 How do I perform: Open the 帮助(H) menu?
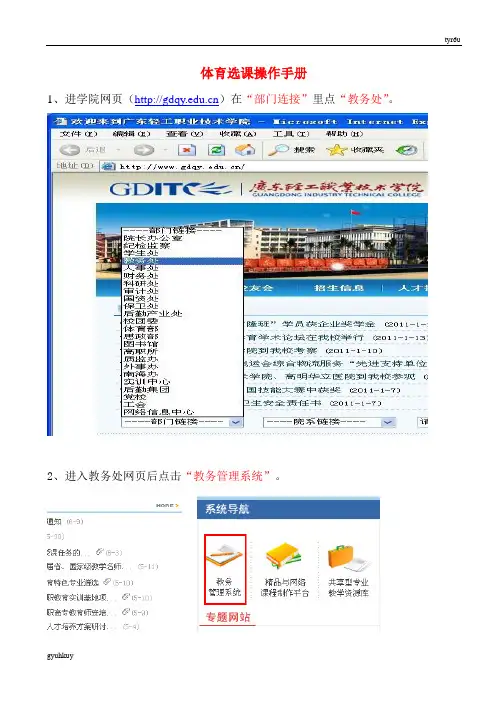(x=344, y=134)
